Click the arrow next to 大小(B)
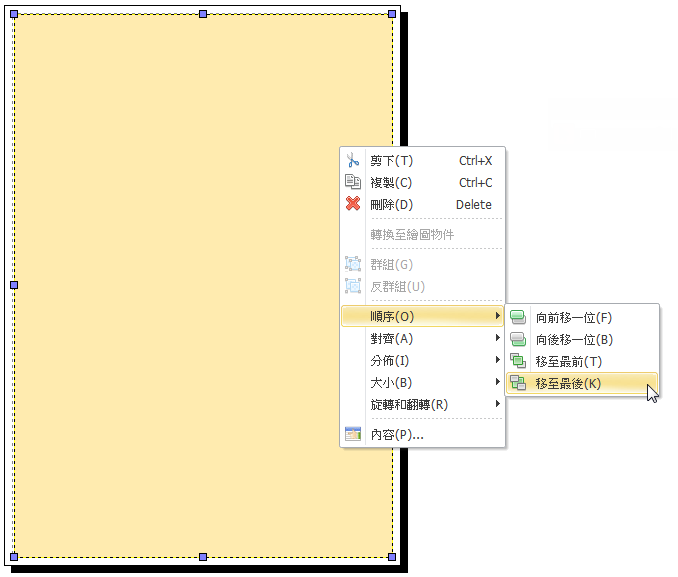678x577 pixels. point(498,381)
